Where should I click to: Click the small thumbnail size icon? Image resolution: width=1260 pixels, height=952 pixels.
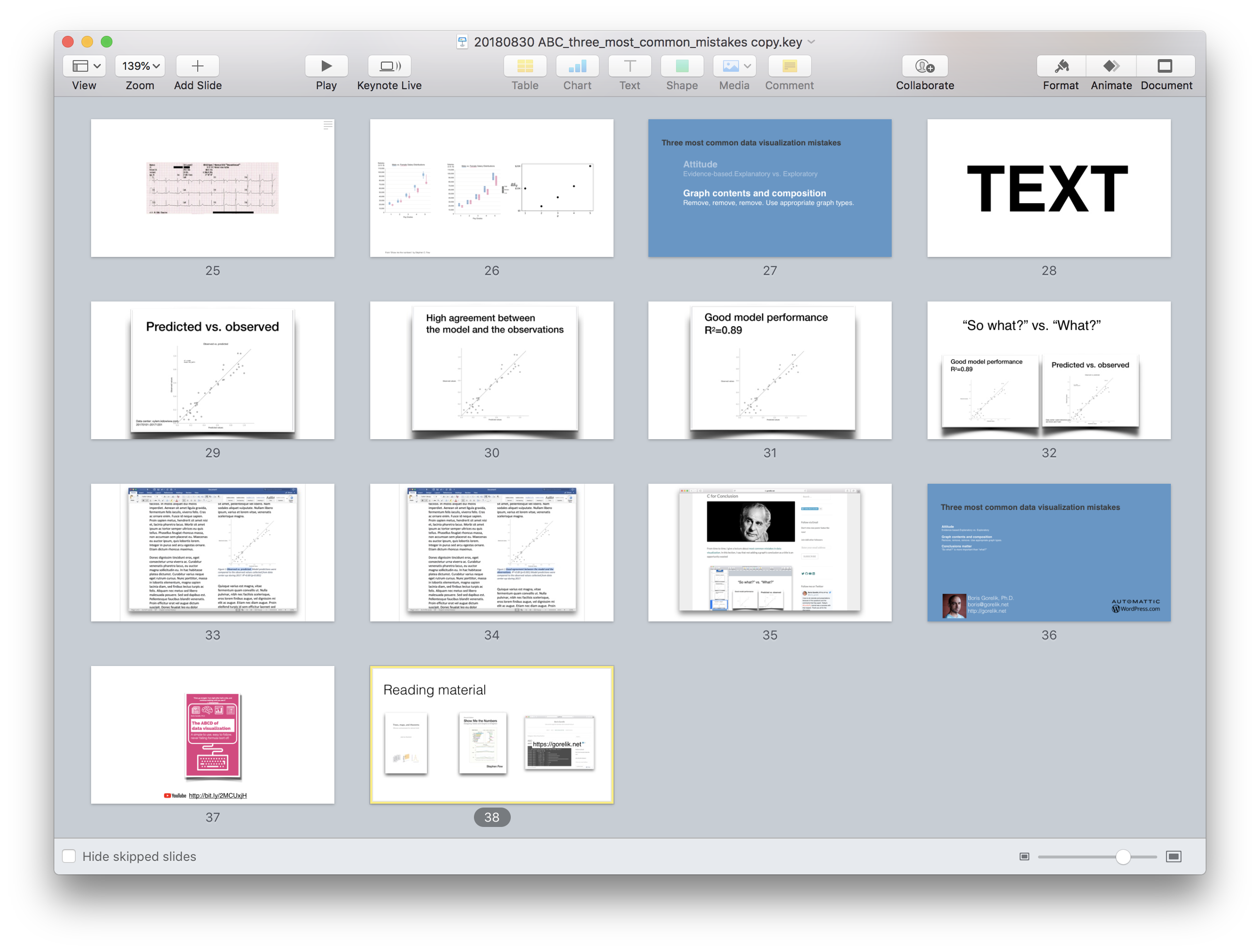(1024, 857)
